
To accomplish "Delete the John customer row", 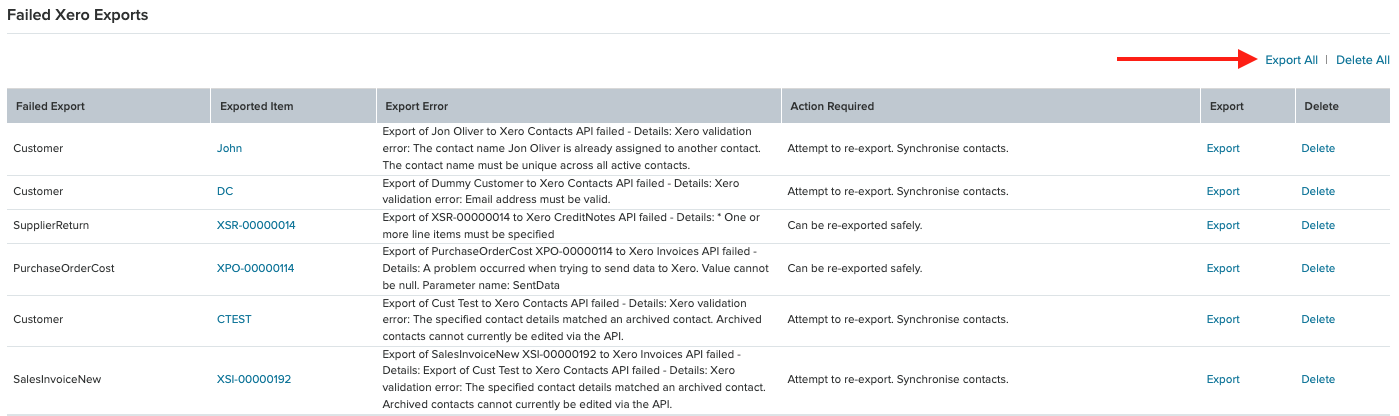I will [x=1318, y=148].
